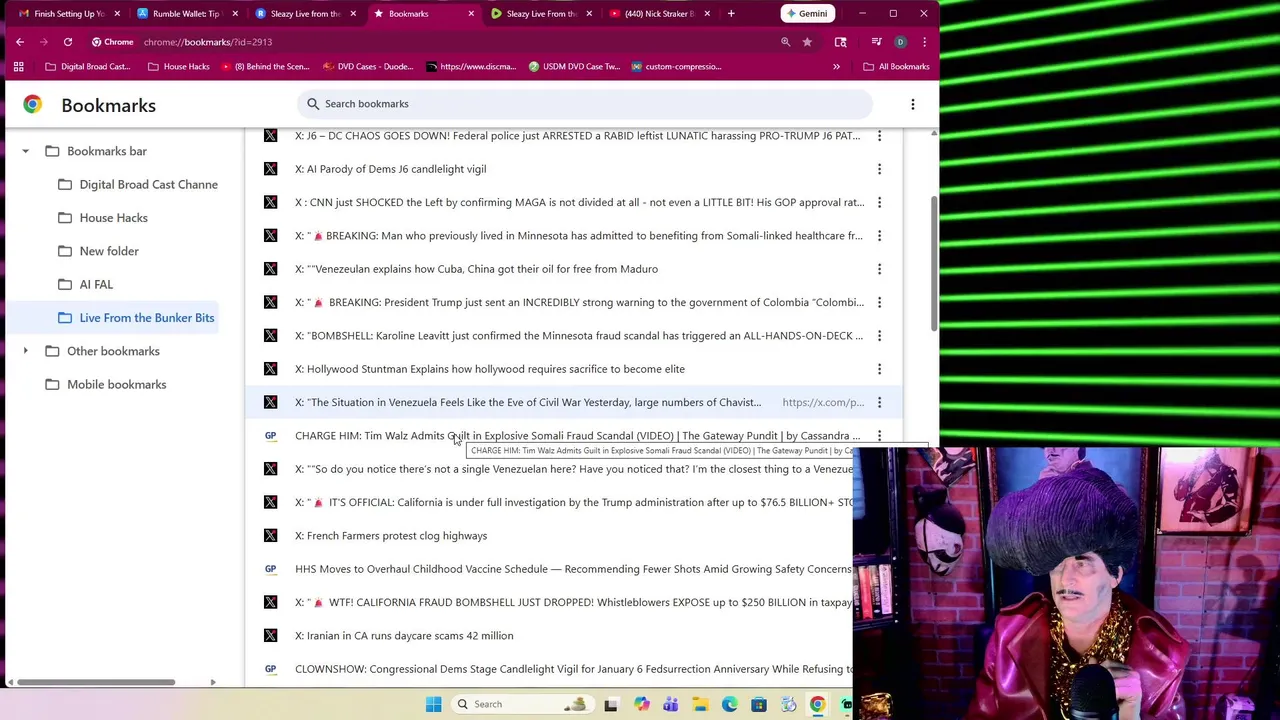The image size is (1280, 720).
Task: Open more actions for the Hollywood Stuntman bookmark
Action: click(x=879, y=369)
